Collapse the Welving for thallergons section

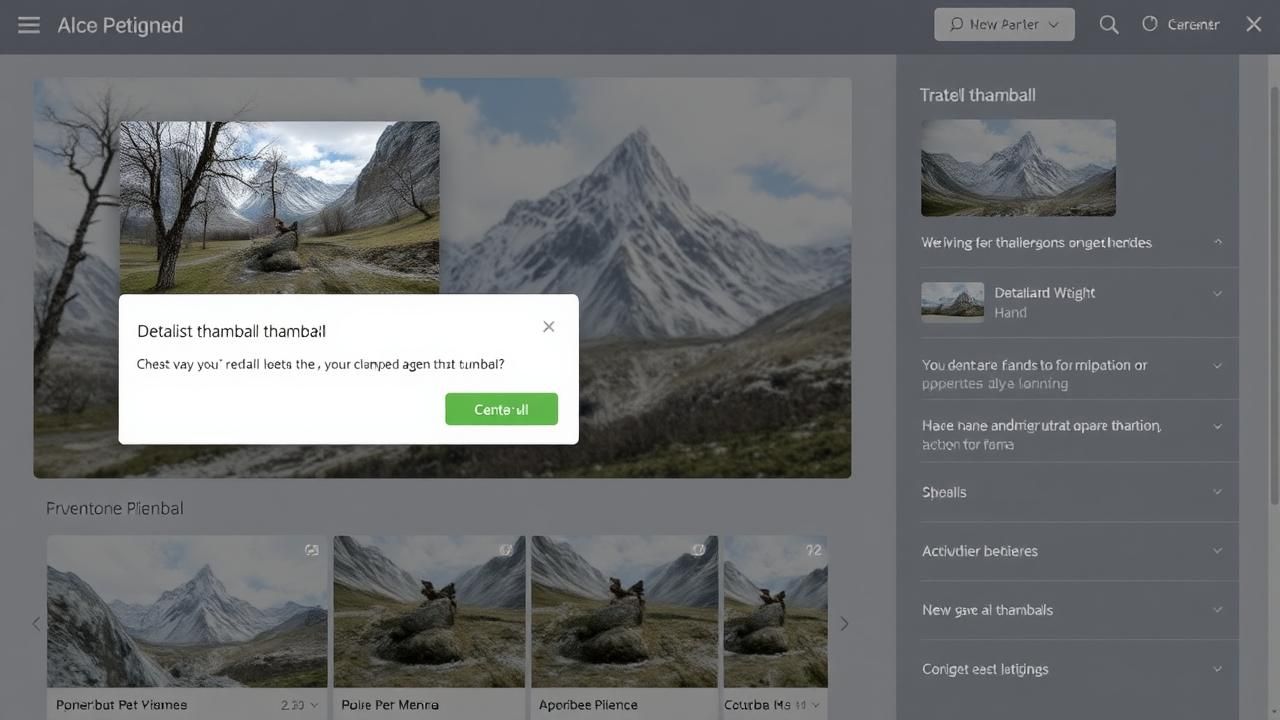(1217, 242)
